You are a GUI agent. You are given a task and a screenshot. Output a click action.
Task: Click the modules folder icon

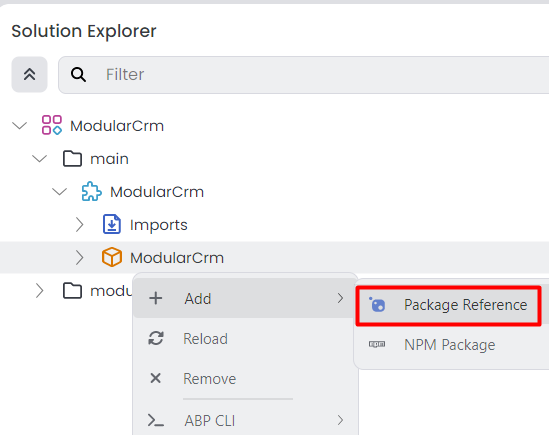click(72, 291)
